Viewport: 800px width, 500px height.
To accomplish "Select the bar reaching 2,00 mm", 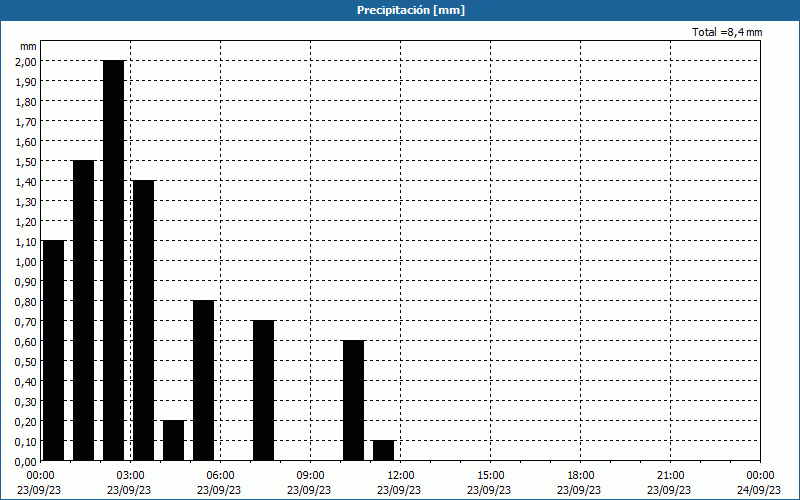I will tap(114, 261).
